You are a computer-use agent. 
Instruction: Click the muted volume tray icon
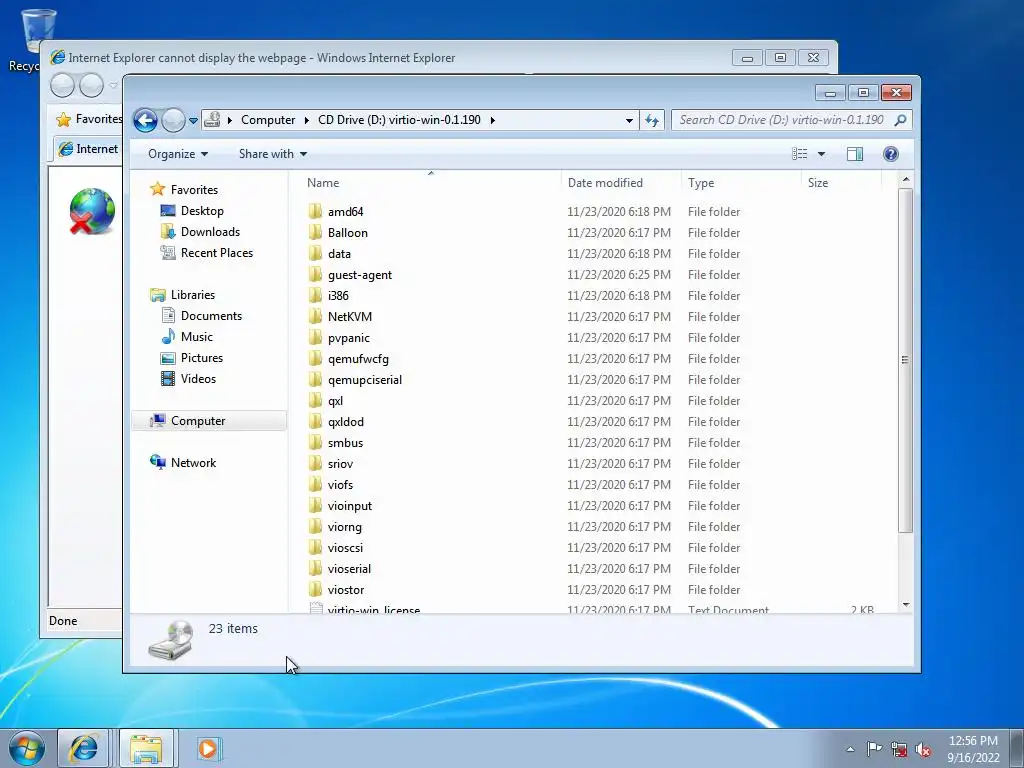pos(923,750)
